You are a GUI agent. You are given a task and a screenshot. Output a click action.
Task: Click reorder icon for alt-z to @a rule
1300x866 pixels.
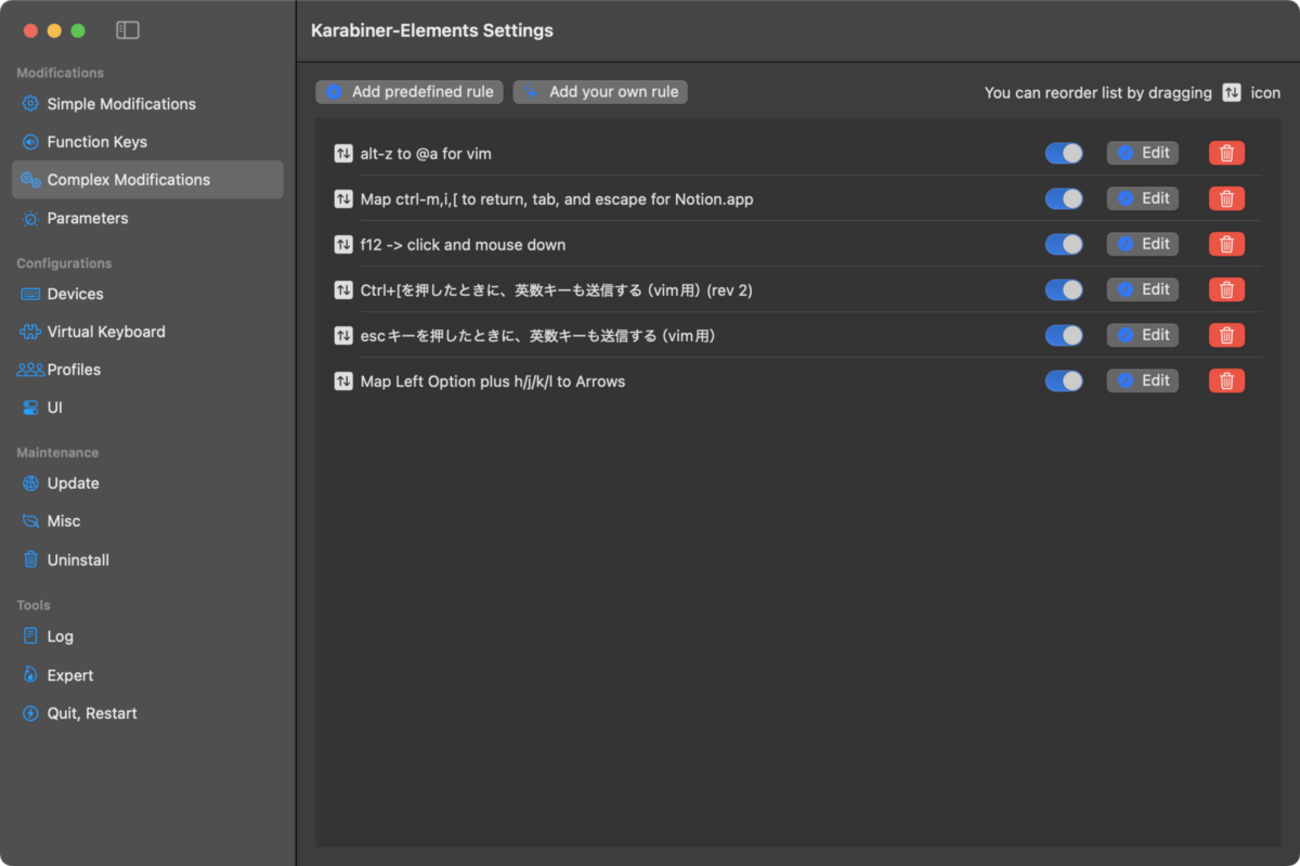[x=343, y=153]
